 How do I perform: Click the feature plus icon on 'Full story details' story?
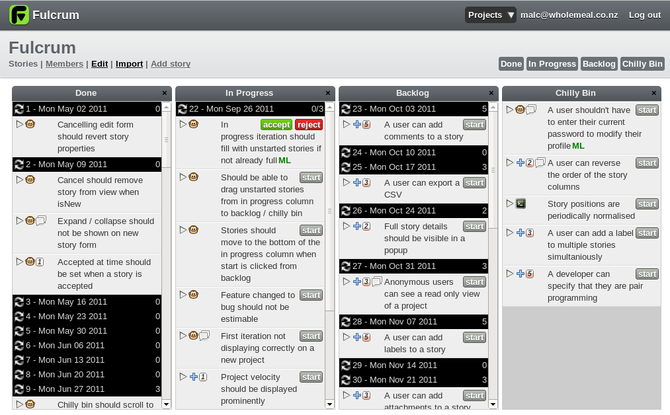pos(357,226)
